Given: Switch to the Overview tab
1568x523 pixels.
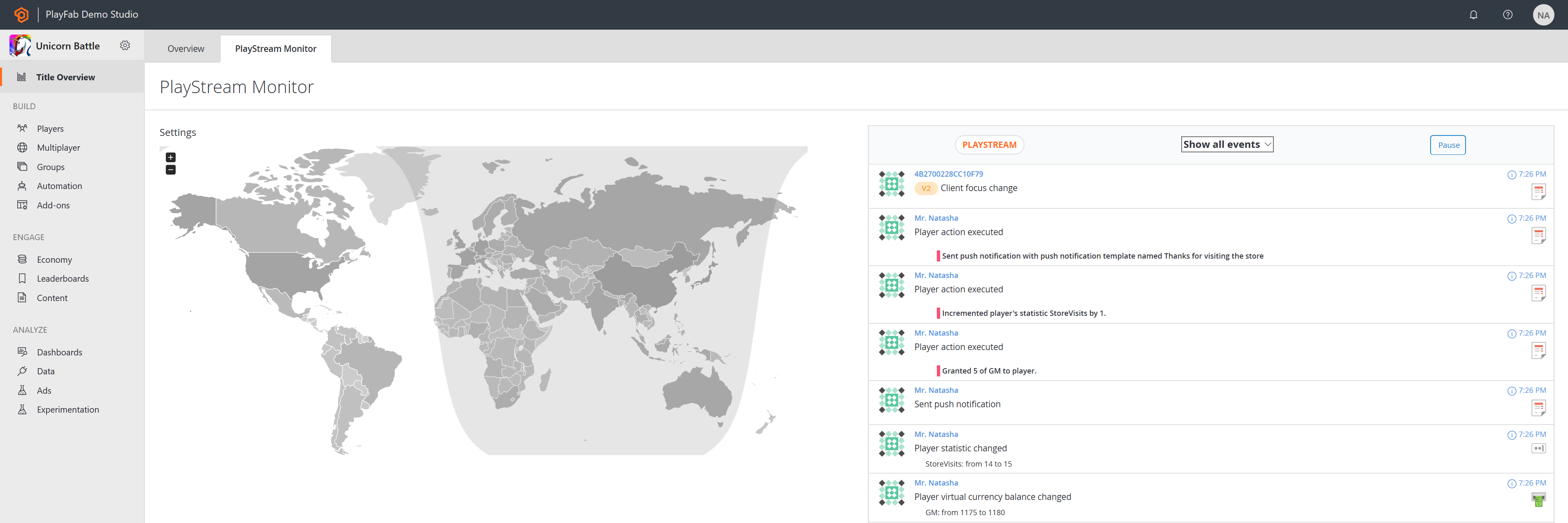Looking at the screenshot, I should (x=185, y=48).
